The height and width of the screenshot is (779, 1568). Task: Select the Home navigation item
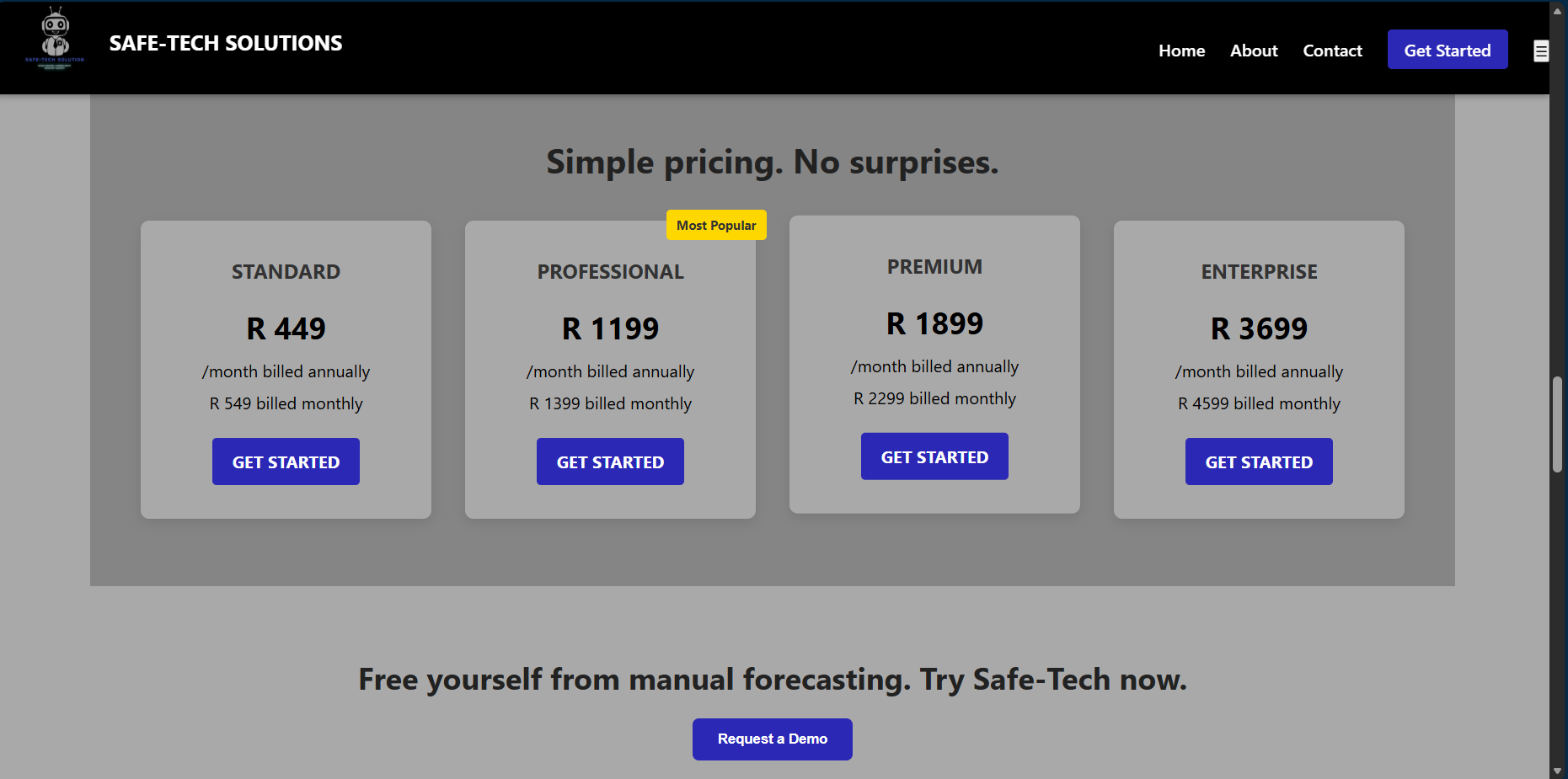pos(1181,51)
